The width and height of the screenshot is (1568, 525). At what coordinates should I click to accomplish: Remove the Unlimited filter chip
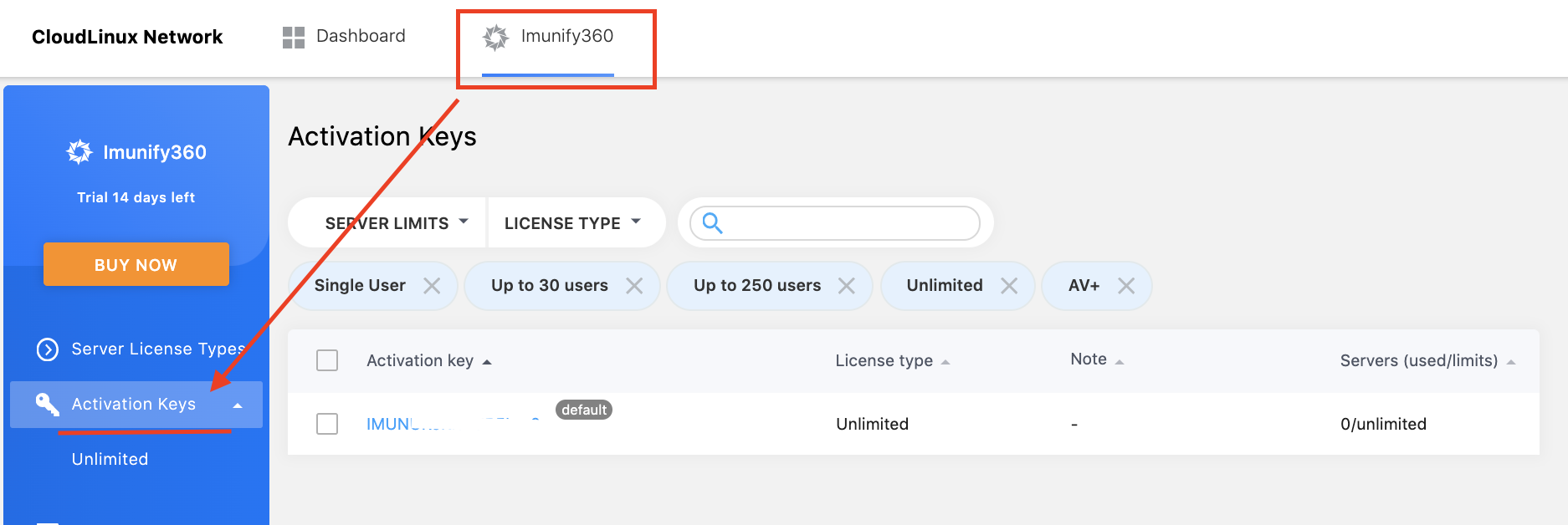(1009, 286)
